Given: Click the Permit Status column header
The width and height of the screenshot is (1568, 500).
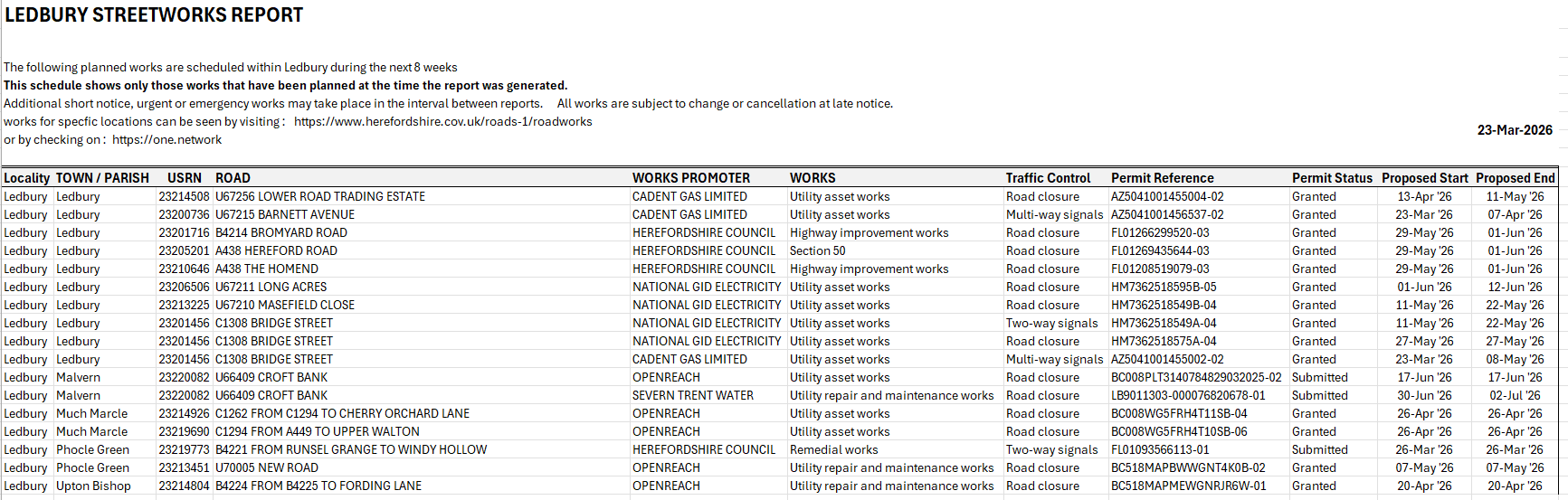Looking at the screenshot, I should 1332,178.
